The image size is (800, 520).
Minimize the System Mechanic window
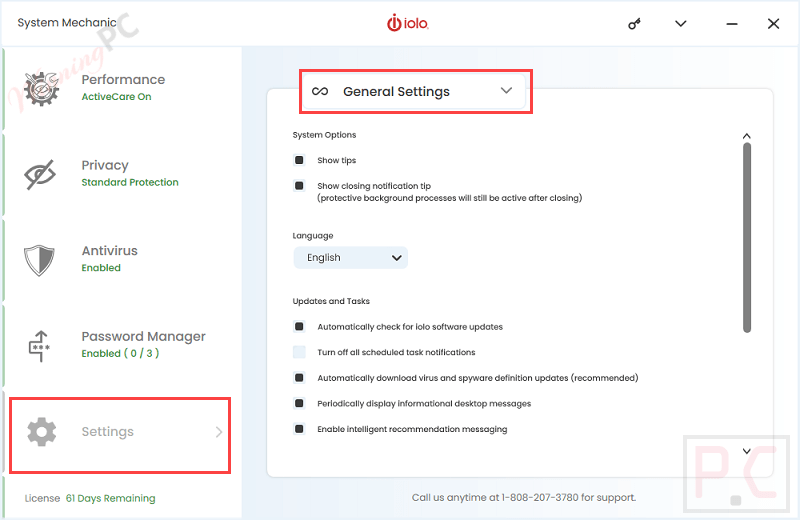point(732,23)
